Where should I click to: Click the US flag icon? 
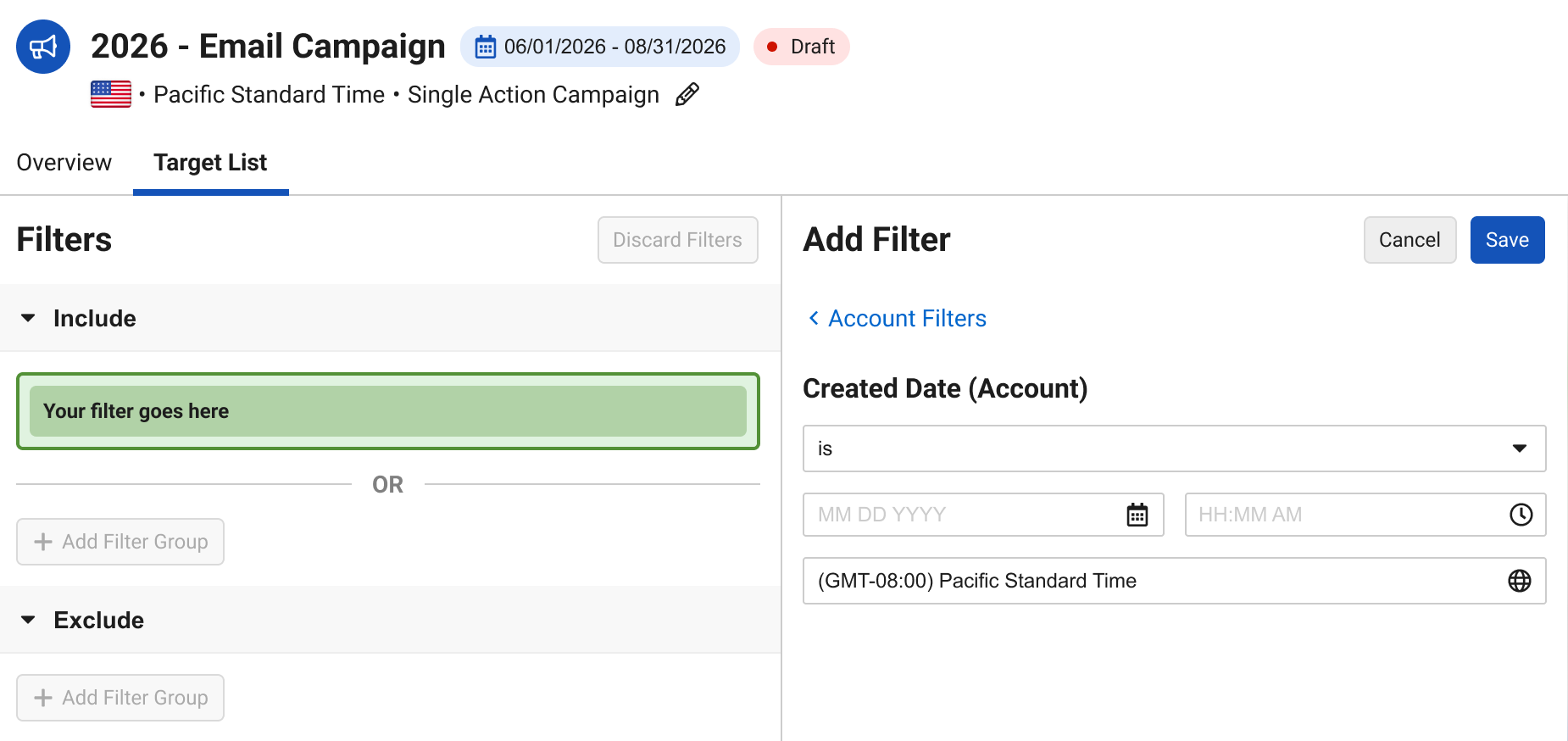click(111, 94)
